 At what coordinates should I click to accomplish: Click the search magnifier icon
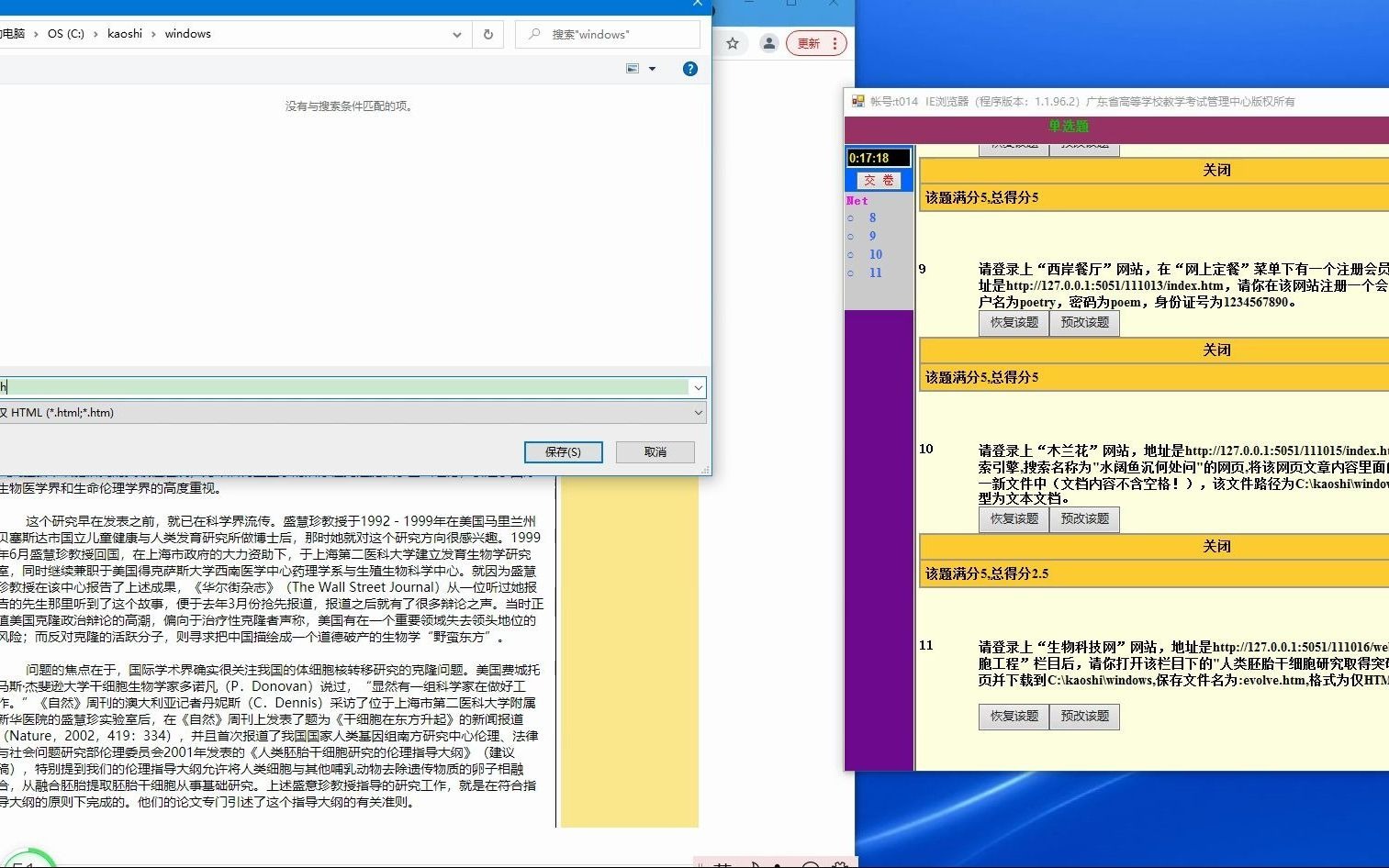point(533,34)
